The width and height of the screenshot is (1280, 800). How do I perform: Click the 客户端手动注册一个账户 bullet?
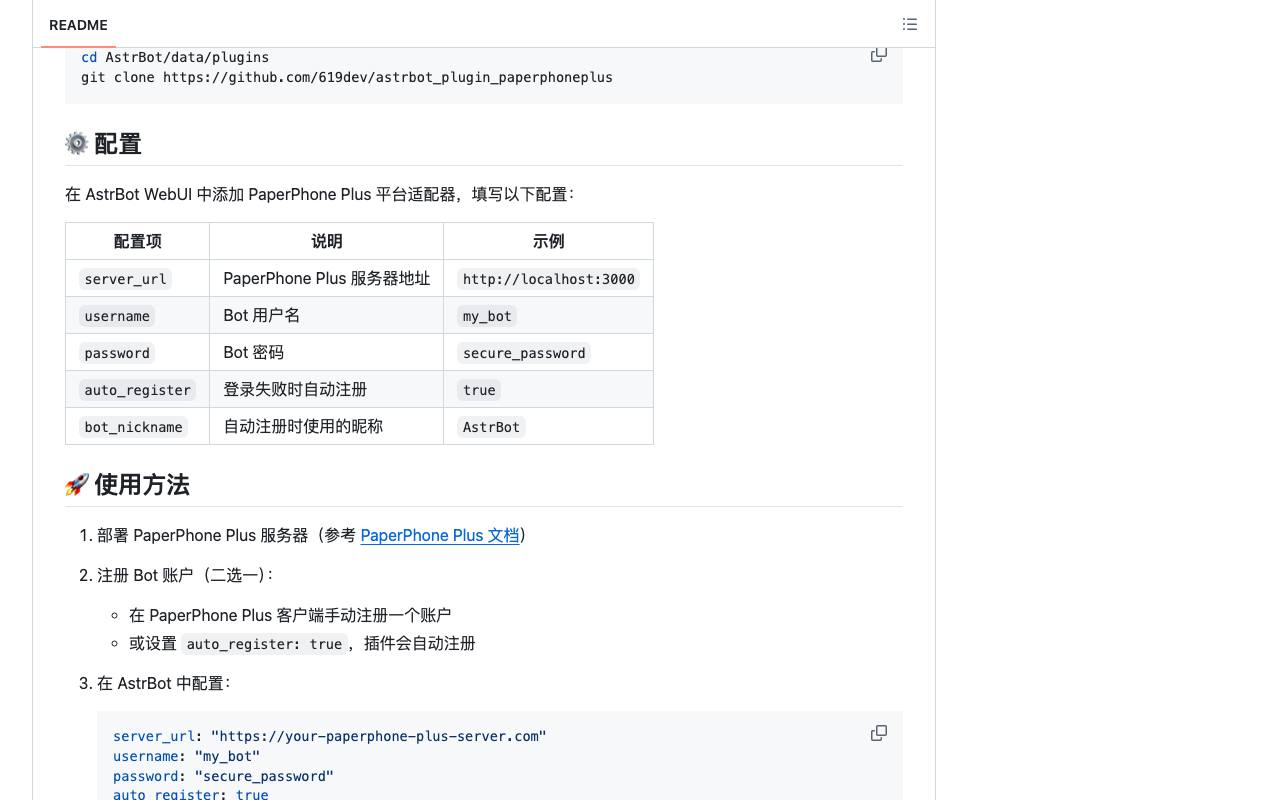(290, 615)
